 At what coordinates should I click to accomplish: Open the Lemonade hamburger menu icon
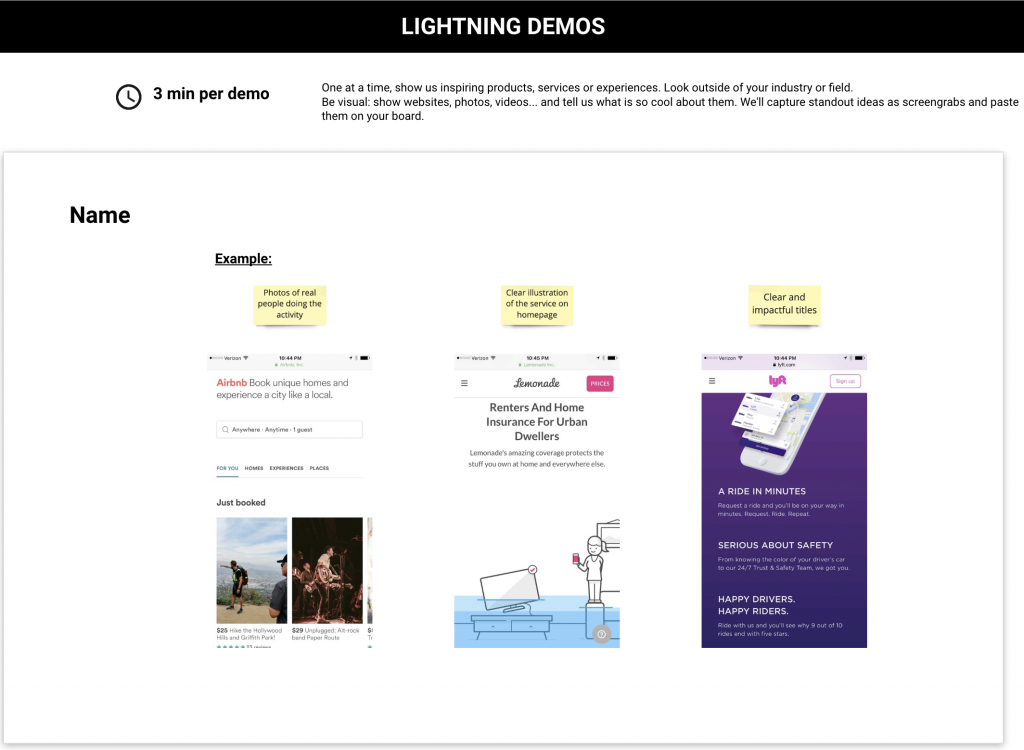[464, 383]
